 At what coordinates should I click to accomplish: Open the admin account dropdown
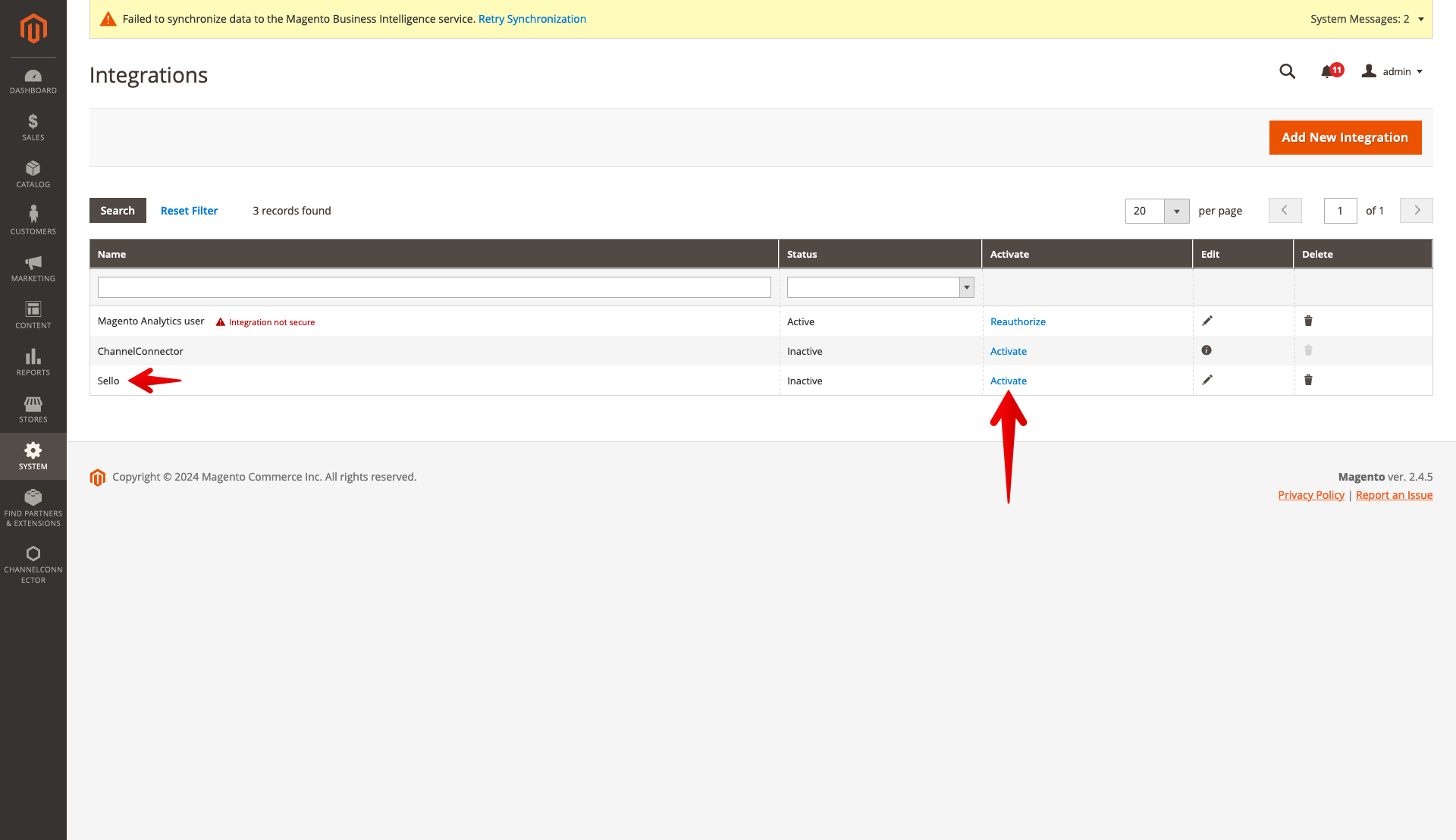pyautogui.click(x=1392, y=71)
